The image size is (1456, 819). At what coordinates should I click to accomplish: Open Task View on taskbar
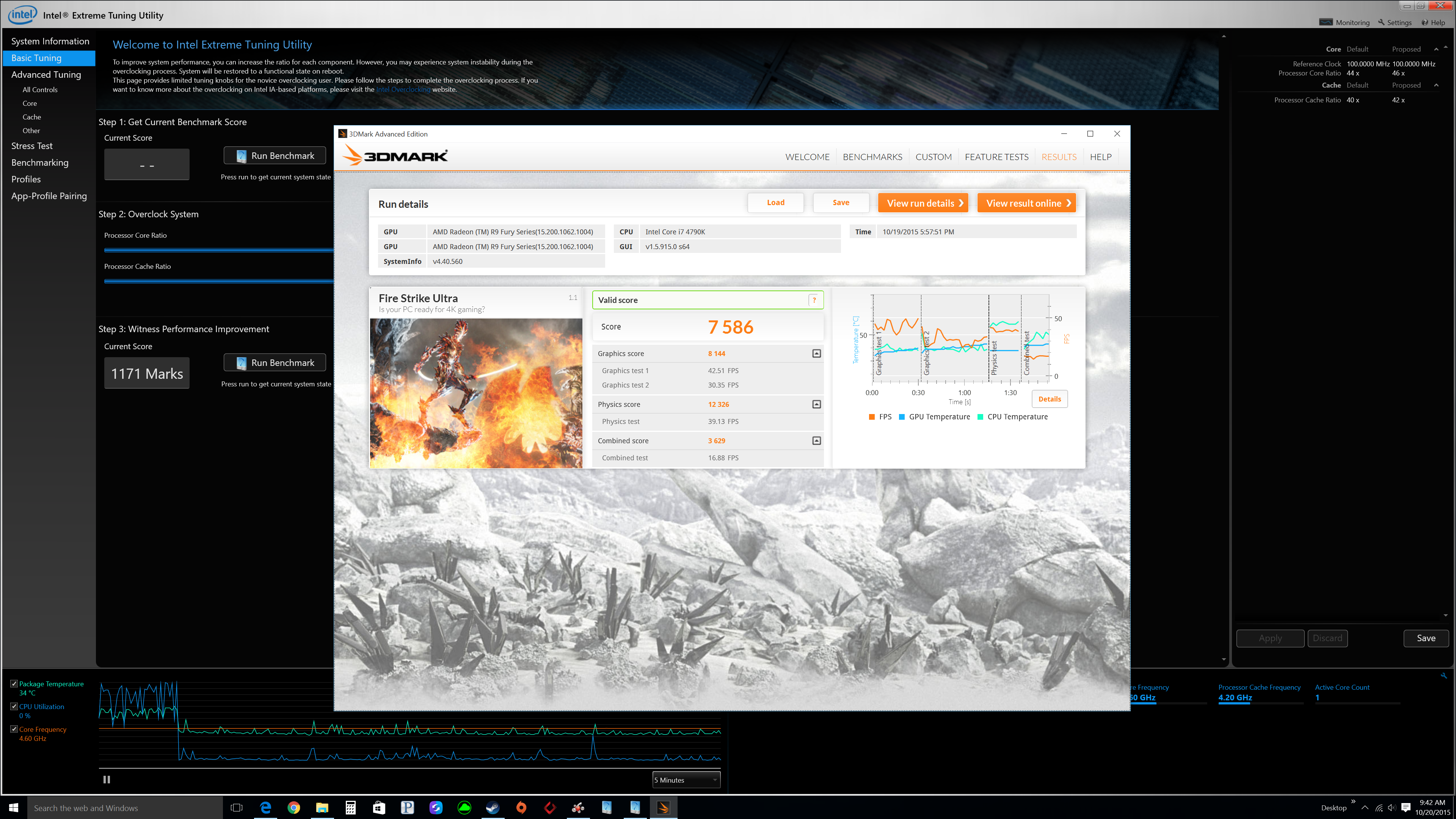pyautogui.click(x=237, y=808)
